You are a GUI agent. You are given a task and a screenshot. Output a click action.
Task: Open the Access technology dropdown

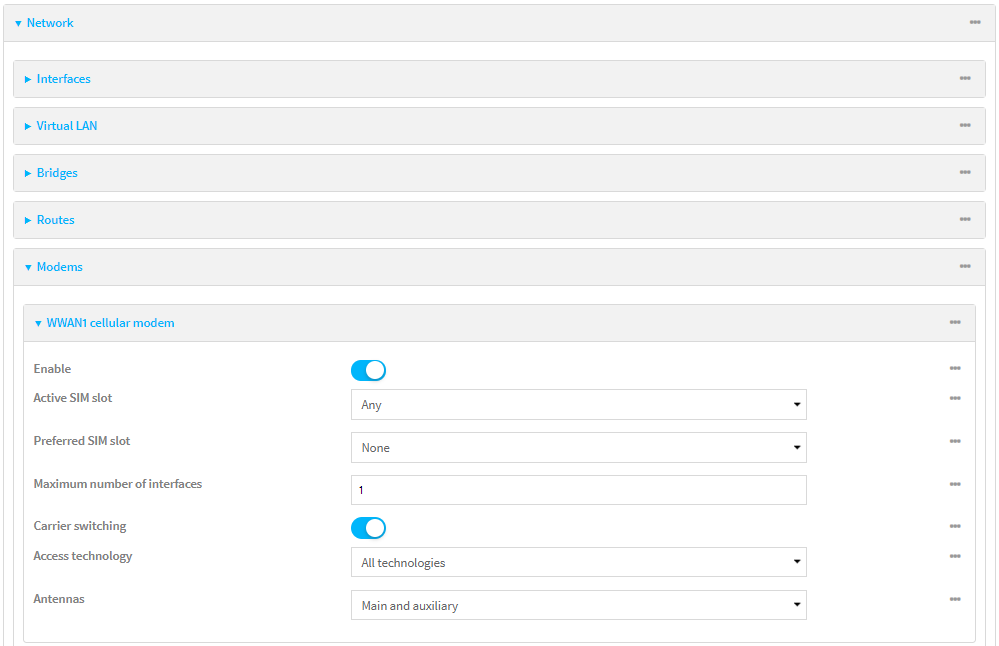click(578, 562)
